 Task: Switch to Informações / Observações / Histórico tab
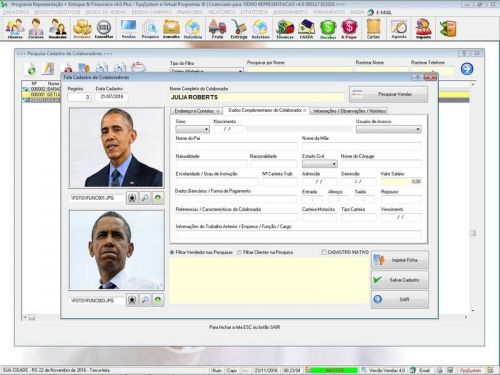point(349,111)
